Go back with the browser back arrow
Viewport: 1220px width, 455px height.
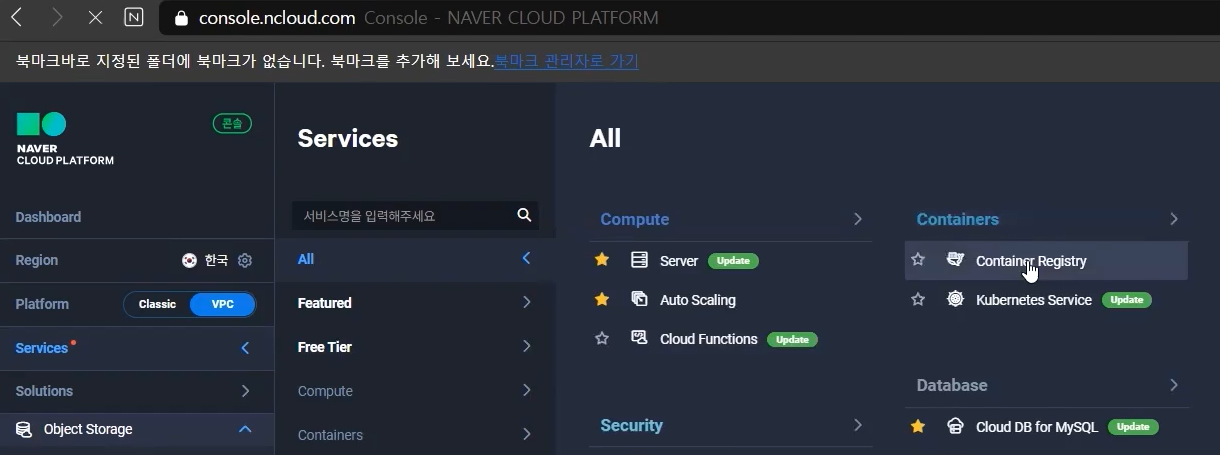point(17,17)
